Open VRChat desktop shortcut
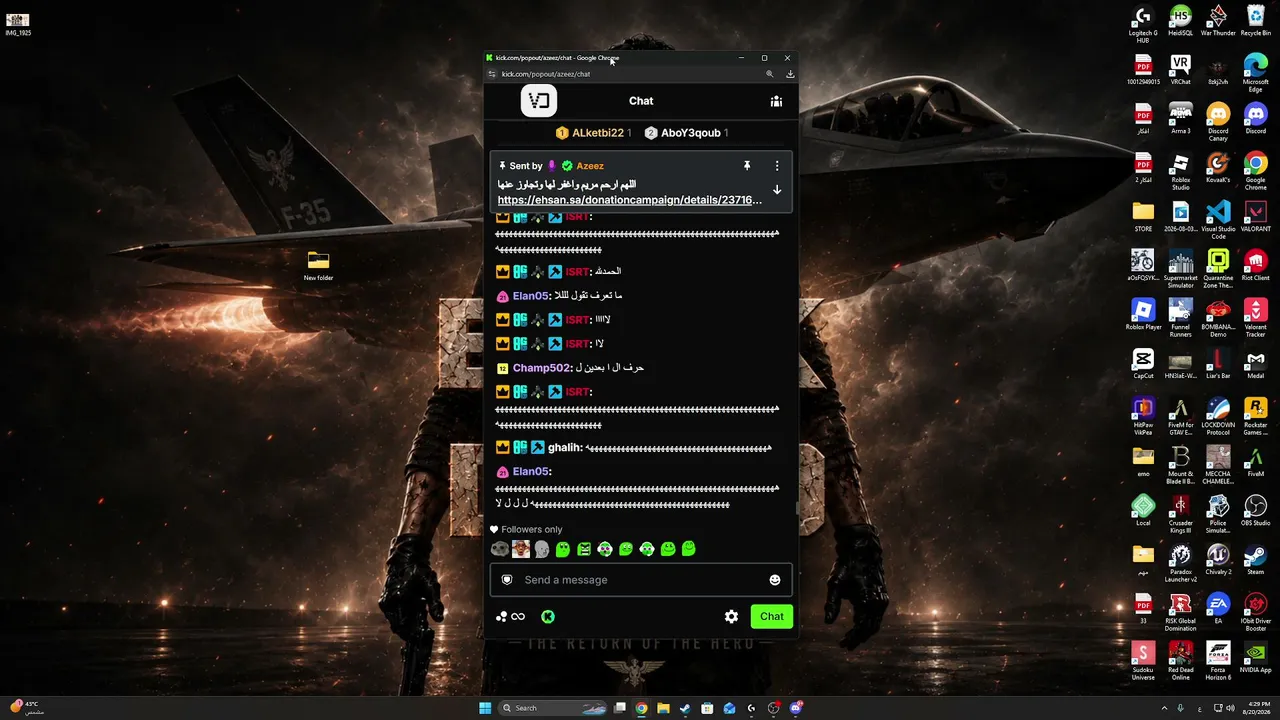The image size is (1280, 720). tap(1181, 71)
